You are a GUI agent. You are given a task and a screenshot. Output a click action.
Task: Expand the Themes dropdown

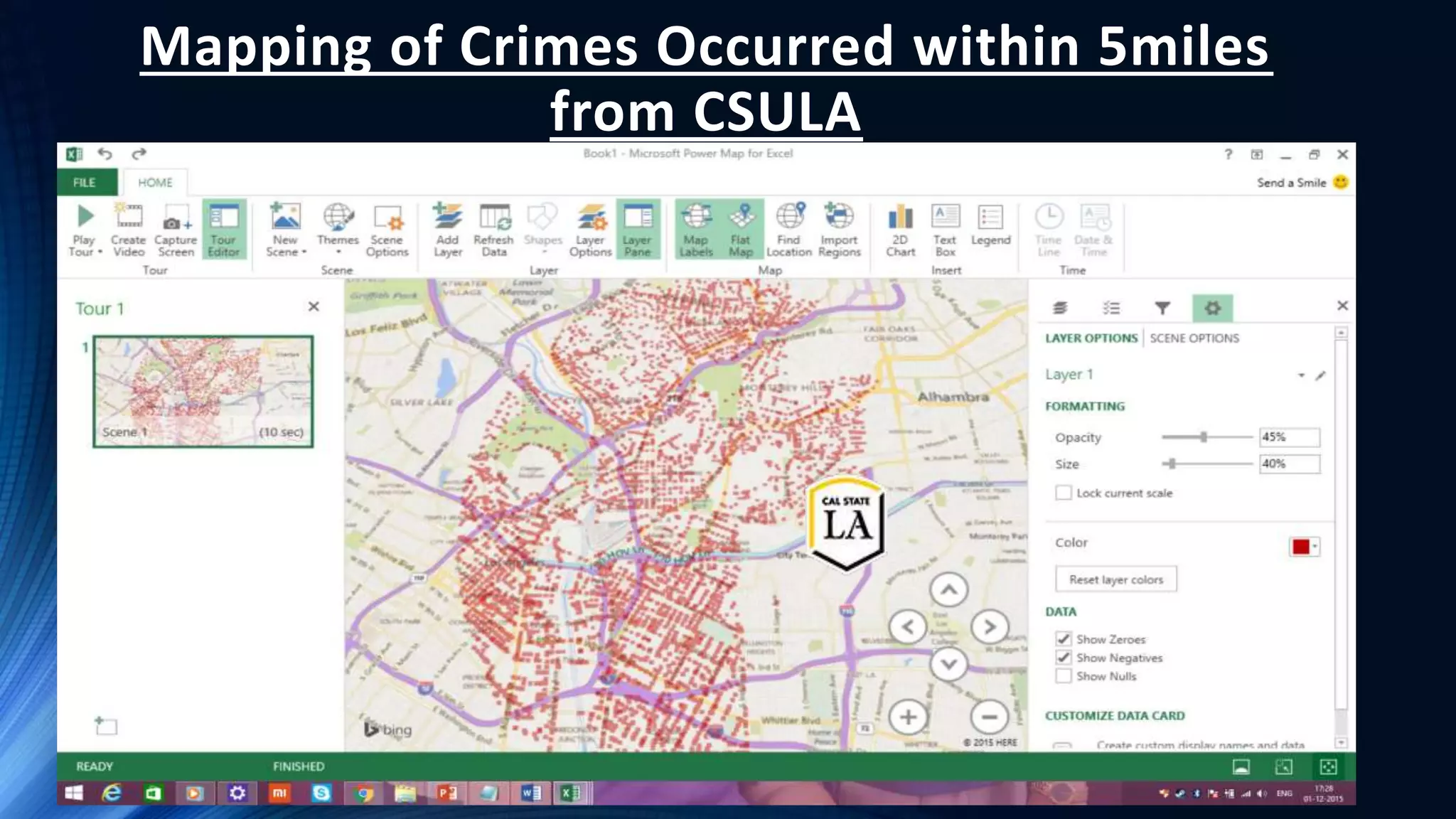click(x=338, y=252)
